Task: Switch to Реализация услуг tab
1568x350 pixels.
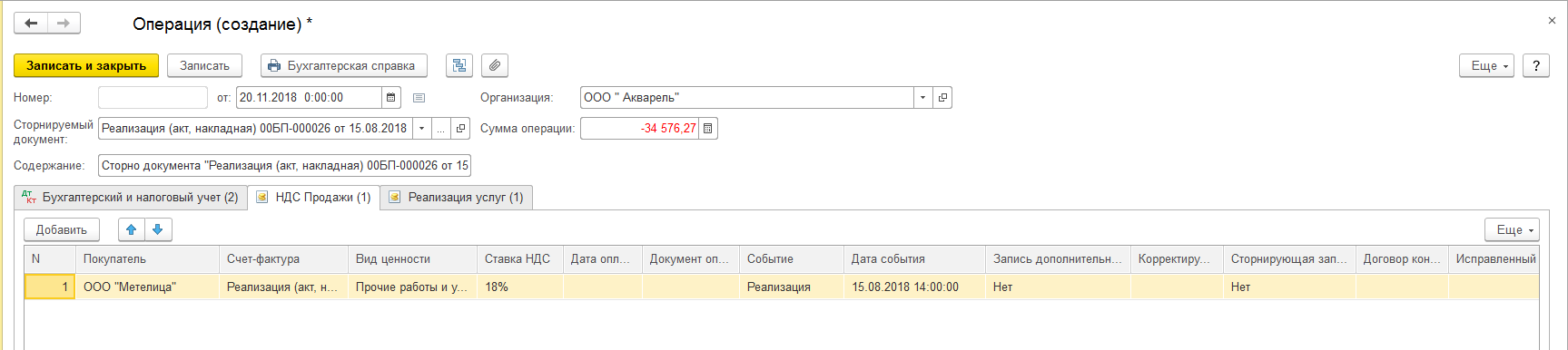Action: pos(457,198)
